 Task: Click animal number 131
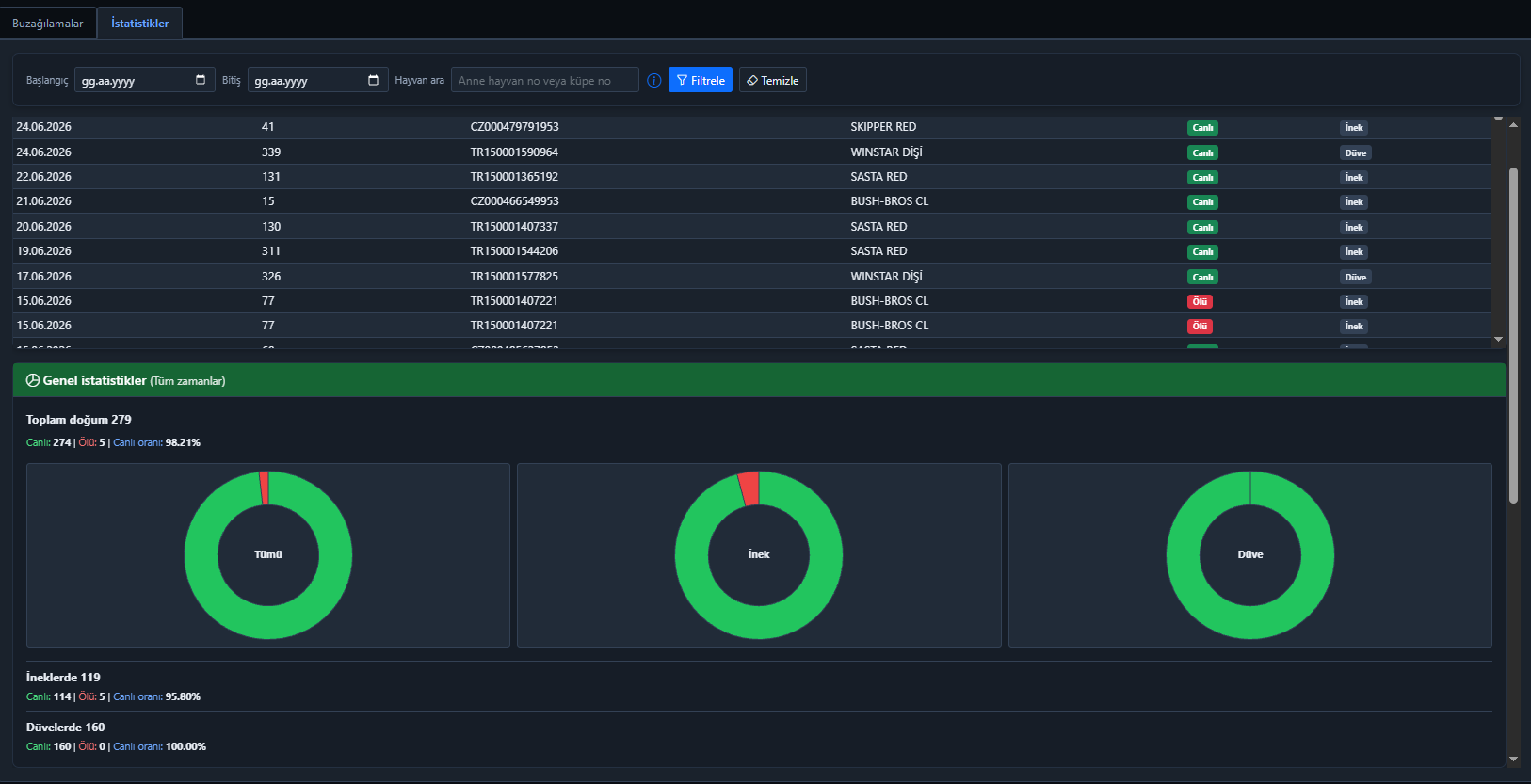[x=271, y=177]
